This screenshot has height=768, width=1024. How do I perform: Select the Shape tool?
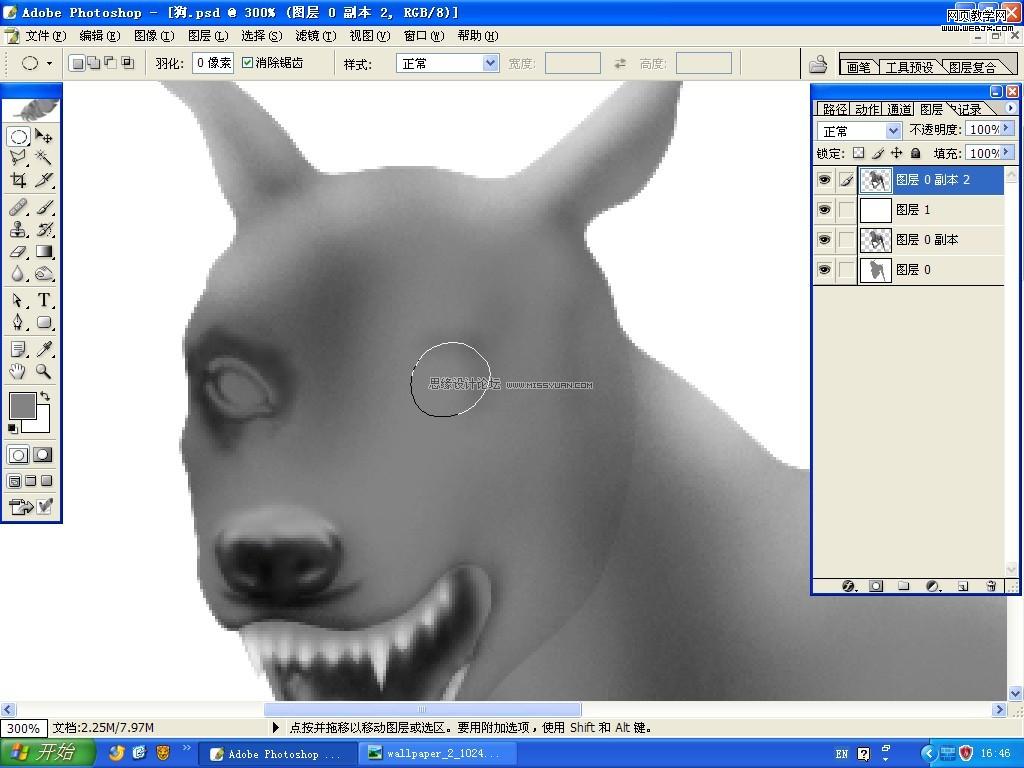coord(44,322)
